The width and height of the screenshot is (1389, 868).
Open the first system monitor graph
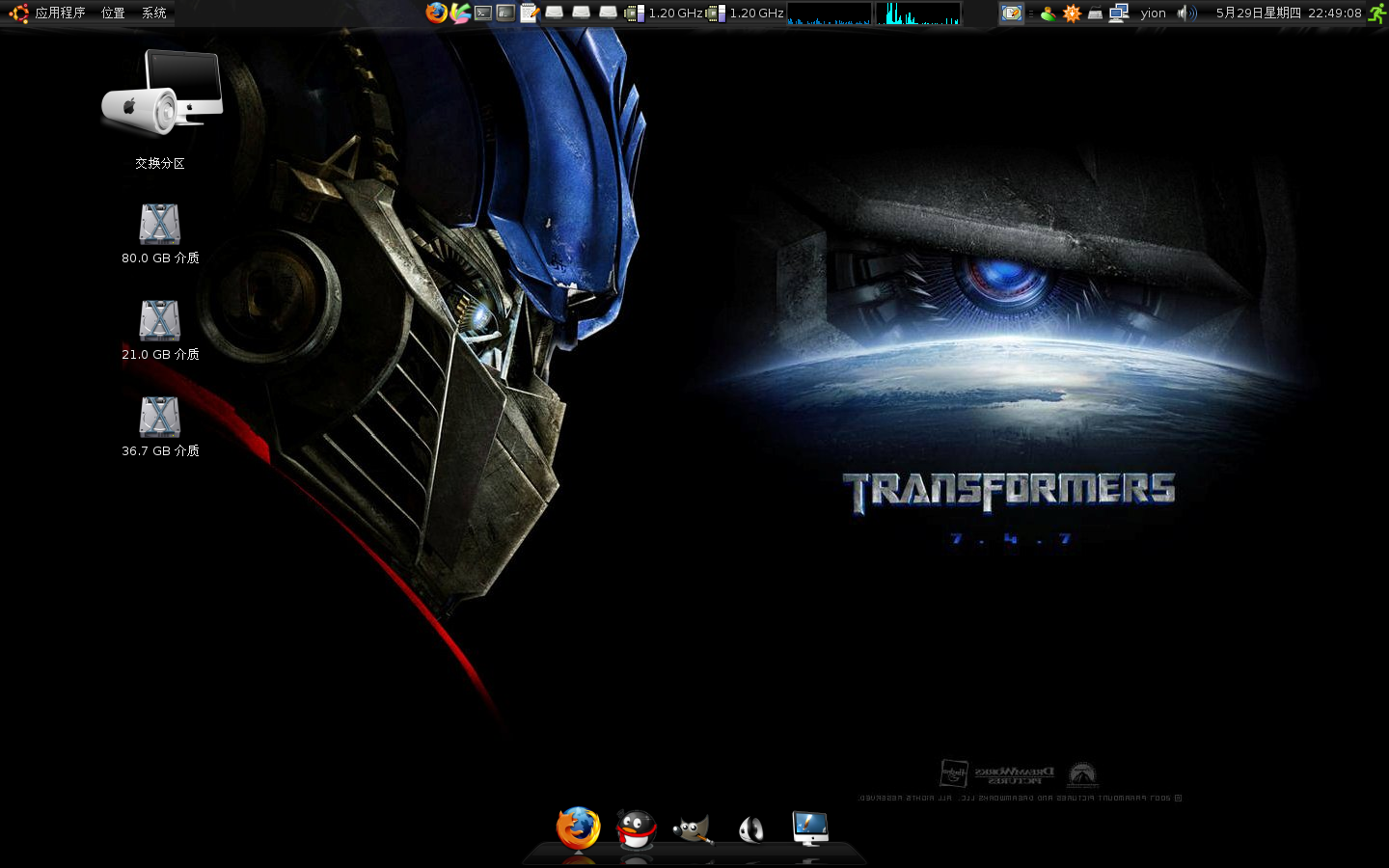click(x=830, y=13)
